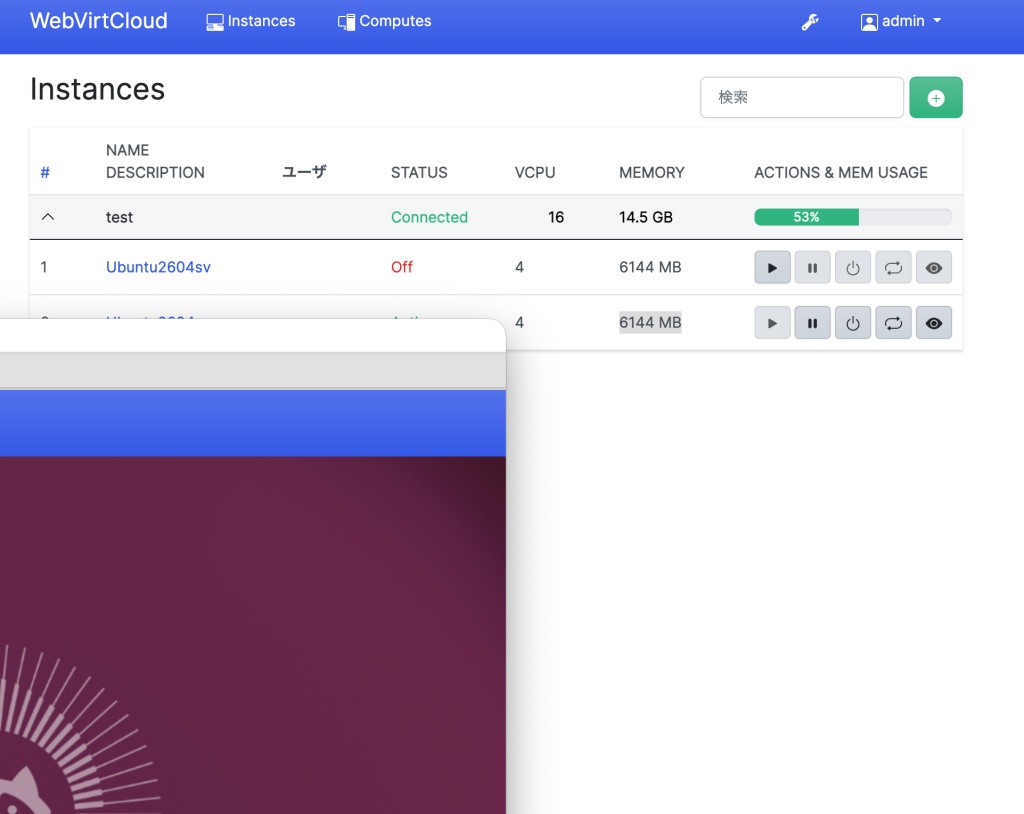Screen dimensions: 1024x814
Task: Open the wrench settings icon in navbar
Action: click(810, 22)
